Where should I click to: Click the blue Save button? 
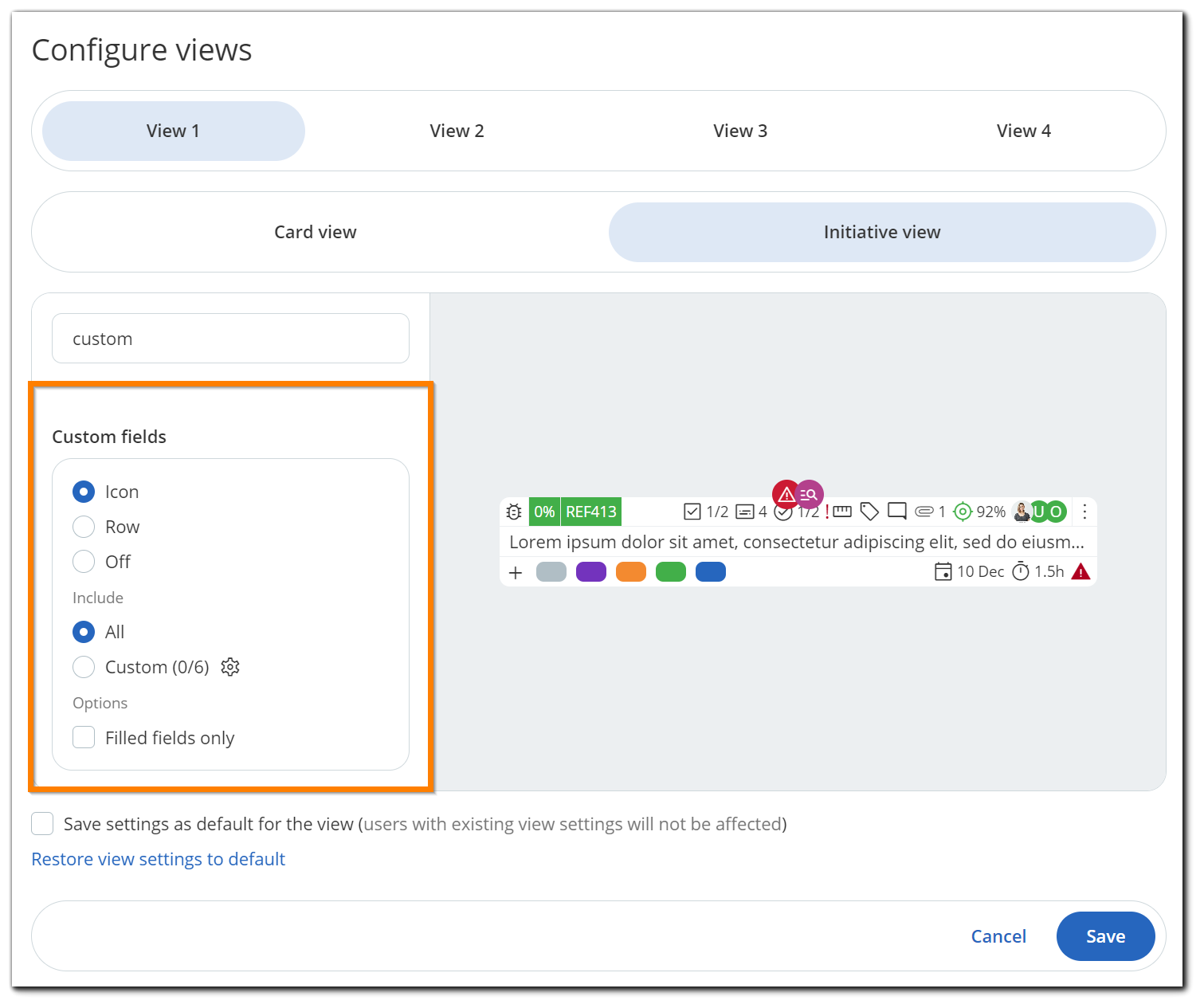1105,936
